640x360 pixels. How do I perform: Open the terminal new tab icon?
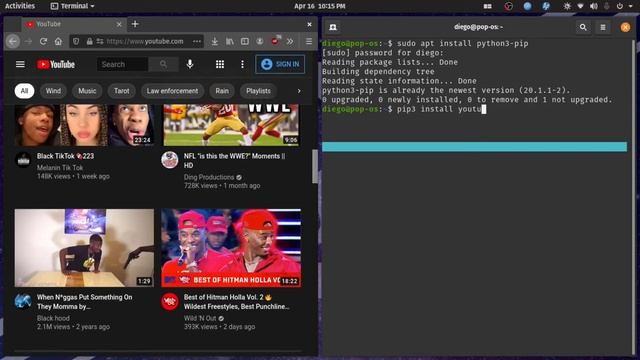pos(333,27)
